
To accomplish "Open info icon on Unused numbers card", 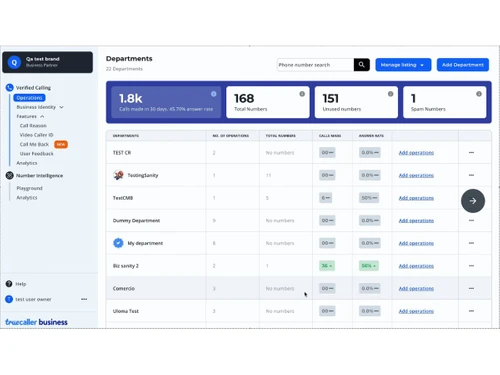I will [390, 94].
